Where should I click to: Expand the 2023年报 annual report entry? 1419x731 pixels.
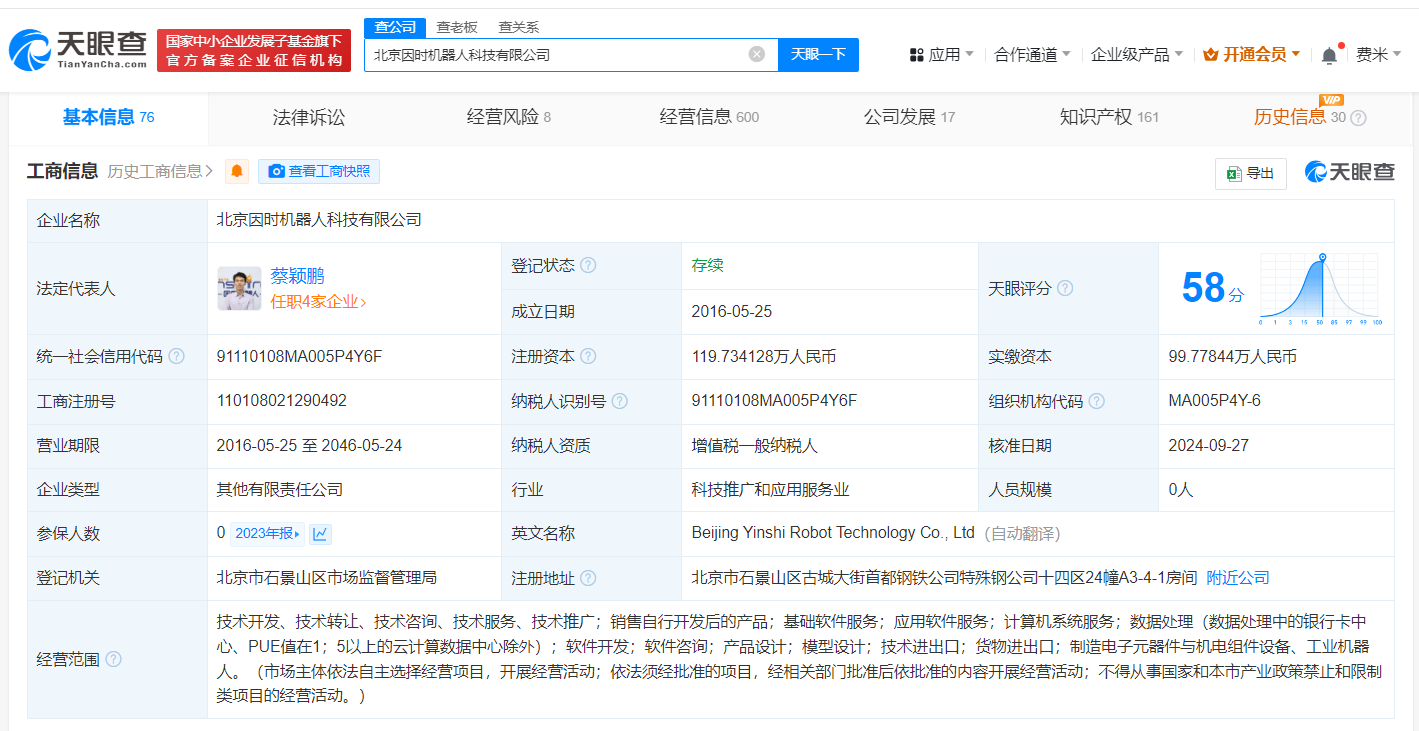(265, 533)
